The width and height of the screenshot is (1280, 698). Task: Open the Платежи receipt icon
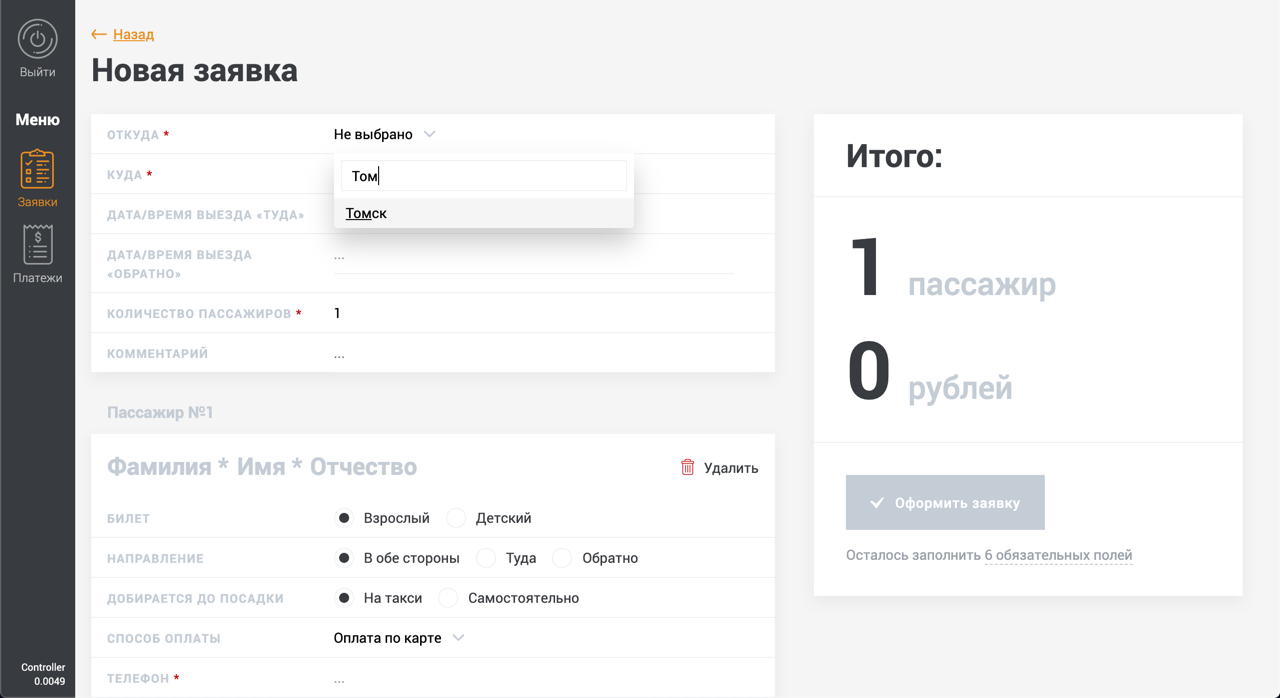(x=37, y=245)
